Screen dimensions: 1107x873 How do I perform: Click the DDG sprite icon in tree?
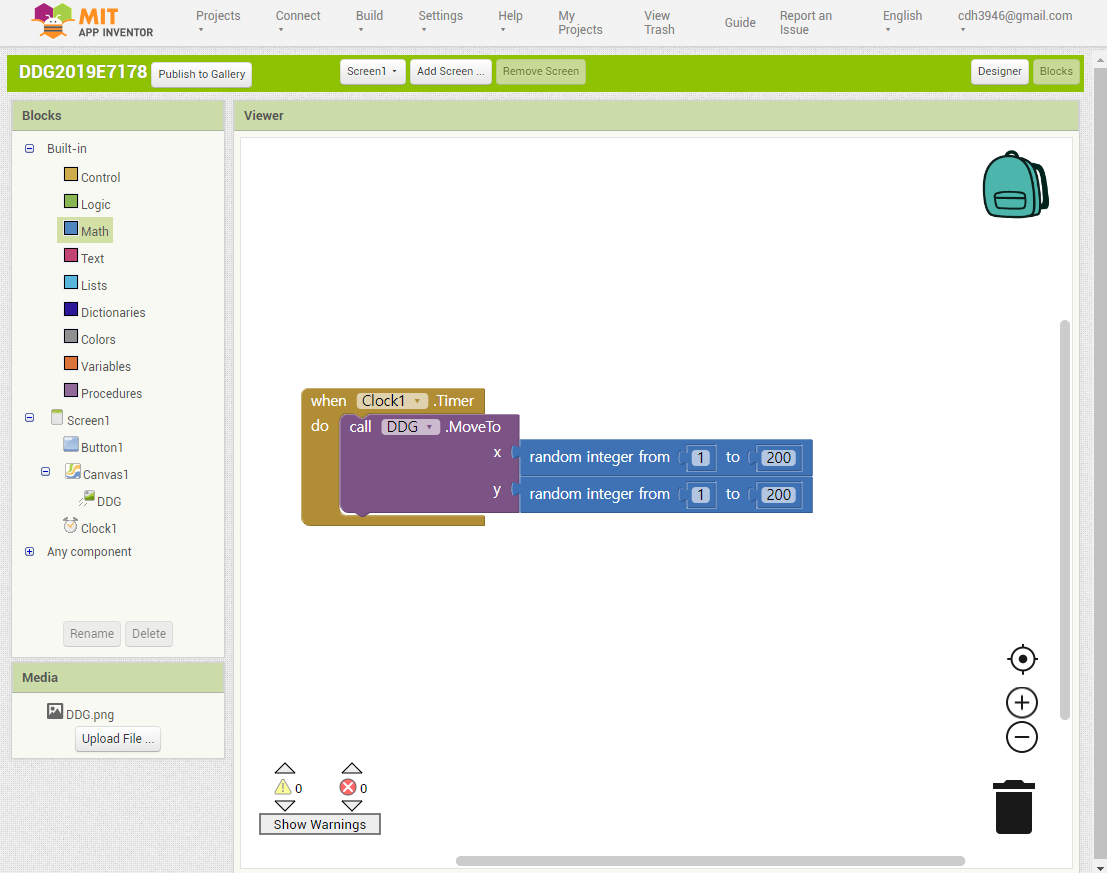click(87, 498)
